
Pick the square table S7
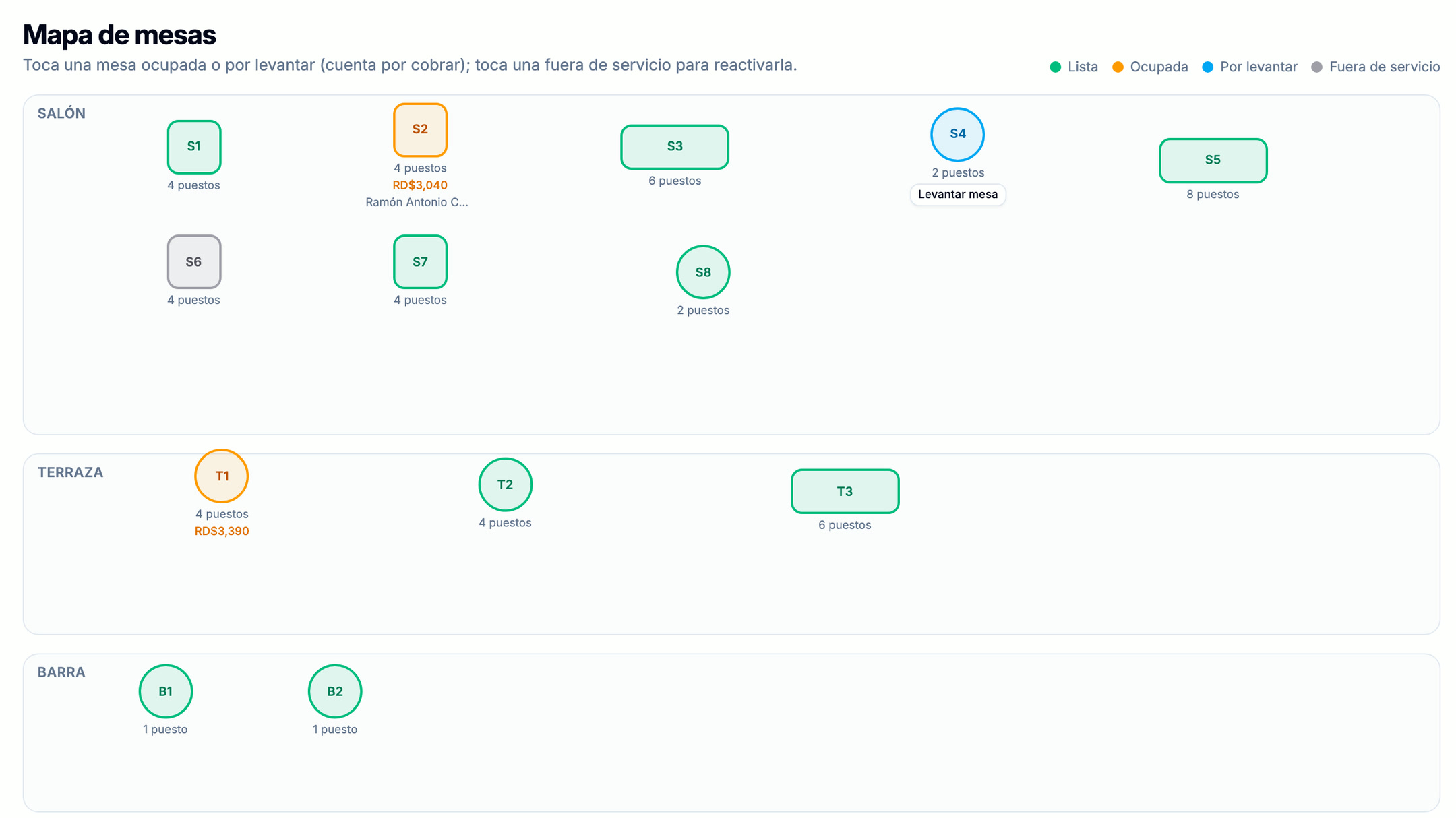[420, 261]
